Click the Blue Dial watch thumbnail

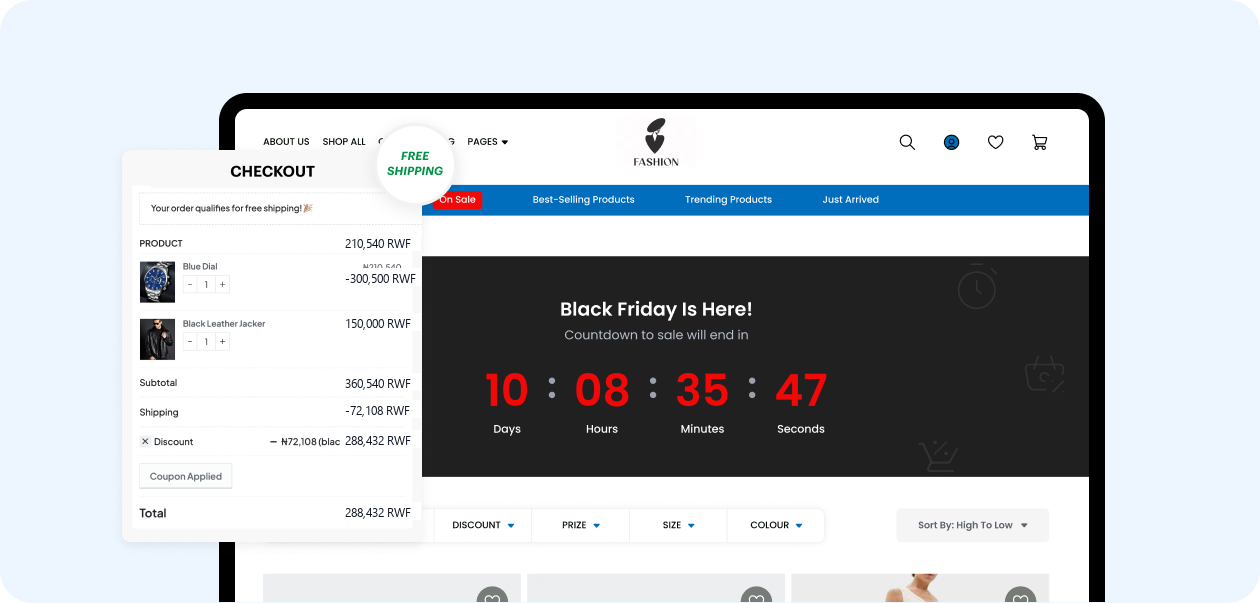[157, 282]
